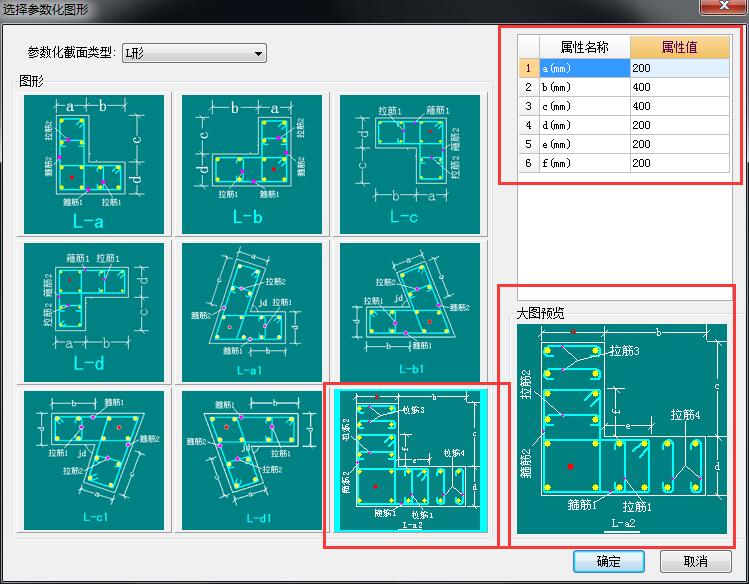The height and width of the screenshot is (584, 749).
Task: Select the e(mm) property name cell
Action: click(585, 144)
